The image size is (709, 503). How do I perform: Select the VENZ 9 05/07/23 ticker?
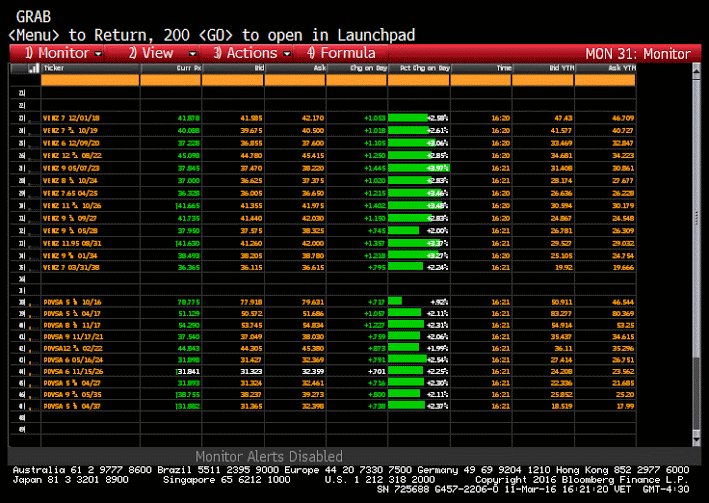[71, 168]
